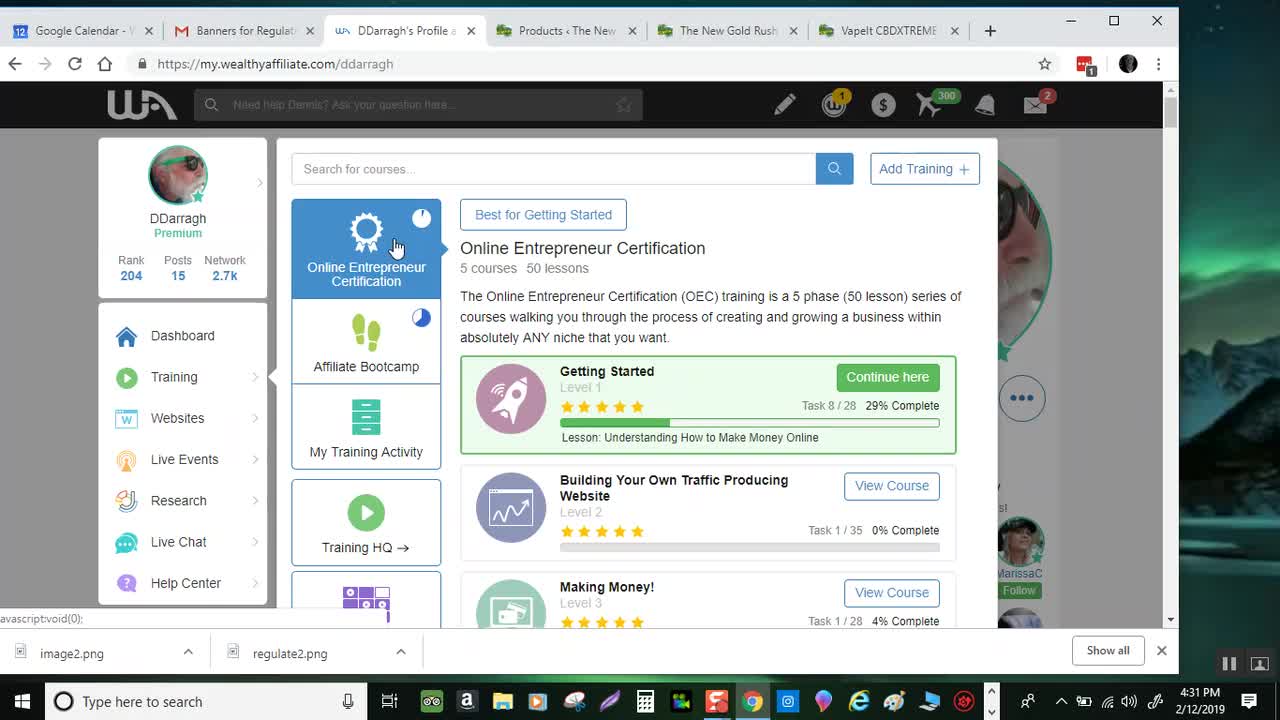Click the Live Events broadcast icon
The height and width of the screenshot is (720, 1280).
coord(126,460)
